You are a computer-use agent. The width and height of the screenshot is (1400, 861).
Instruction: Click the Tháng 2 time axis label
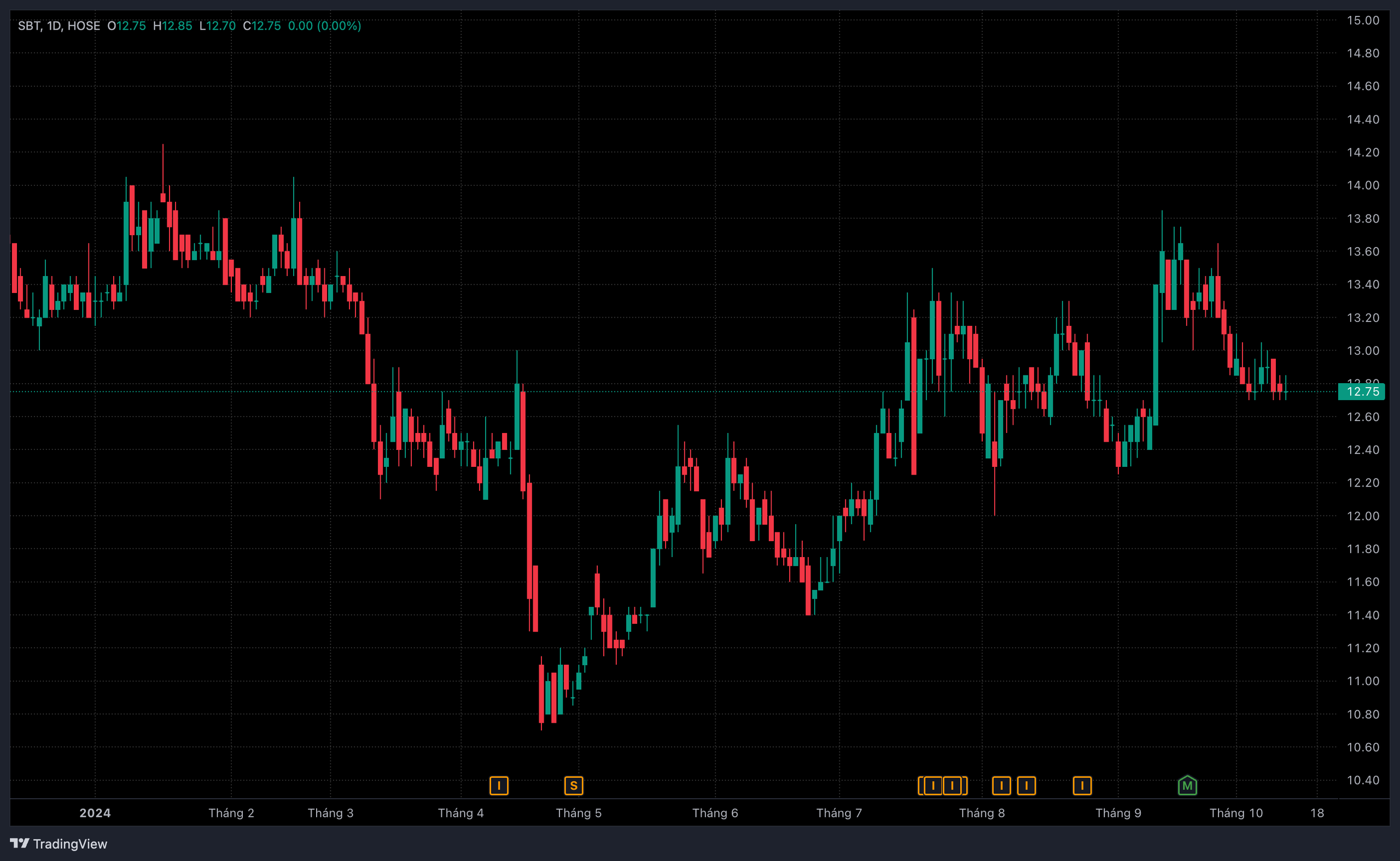point(231,812)
